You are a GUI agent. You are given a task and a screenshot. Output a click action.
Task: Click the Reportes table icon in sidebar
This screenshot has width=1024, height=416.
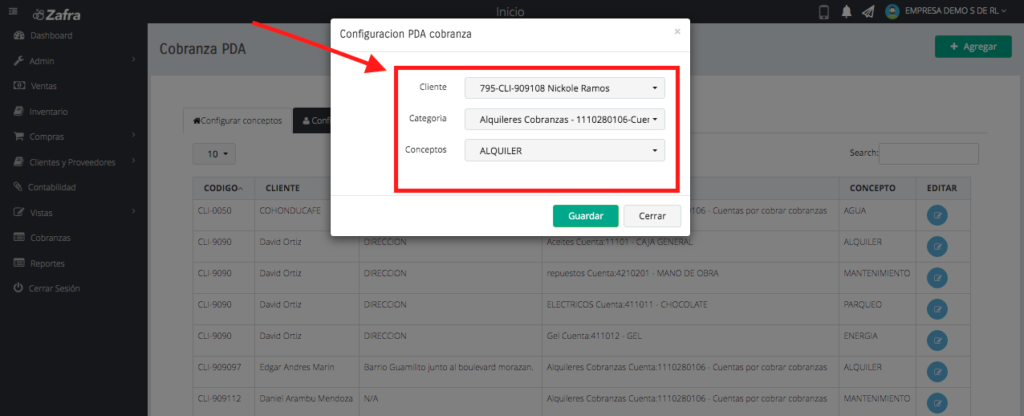click(x=19, y=263)
